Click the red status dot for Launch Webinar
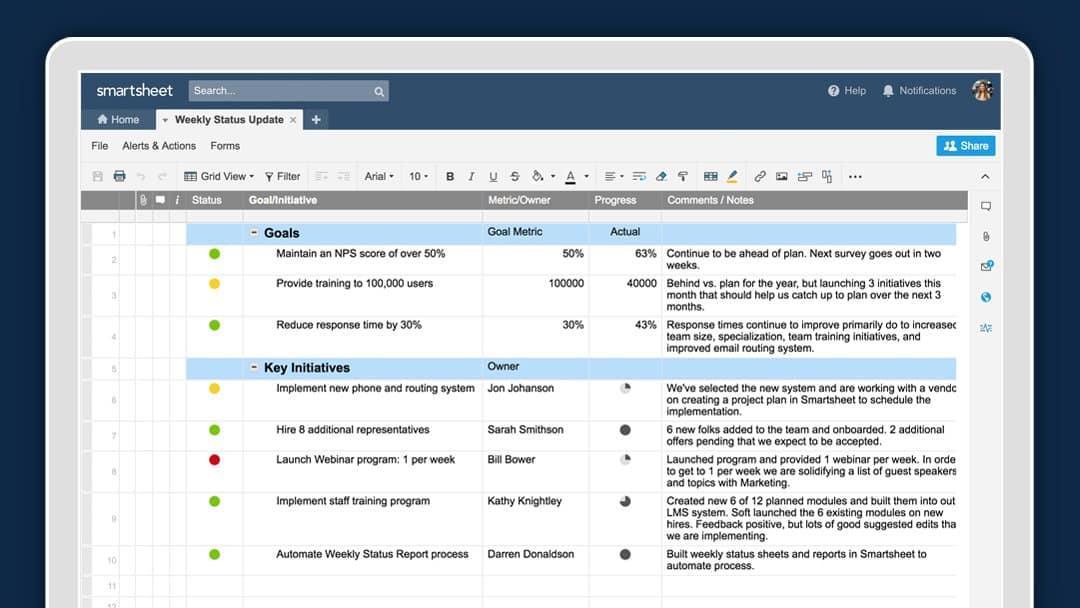 point(214,460)
